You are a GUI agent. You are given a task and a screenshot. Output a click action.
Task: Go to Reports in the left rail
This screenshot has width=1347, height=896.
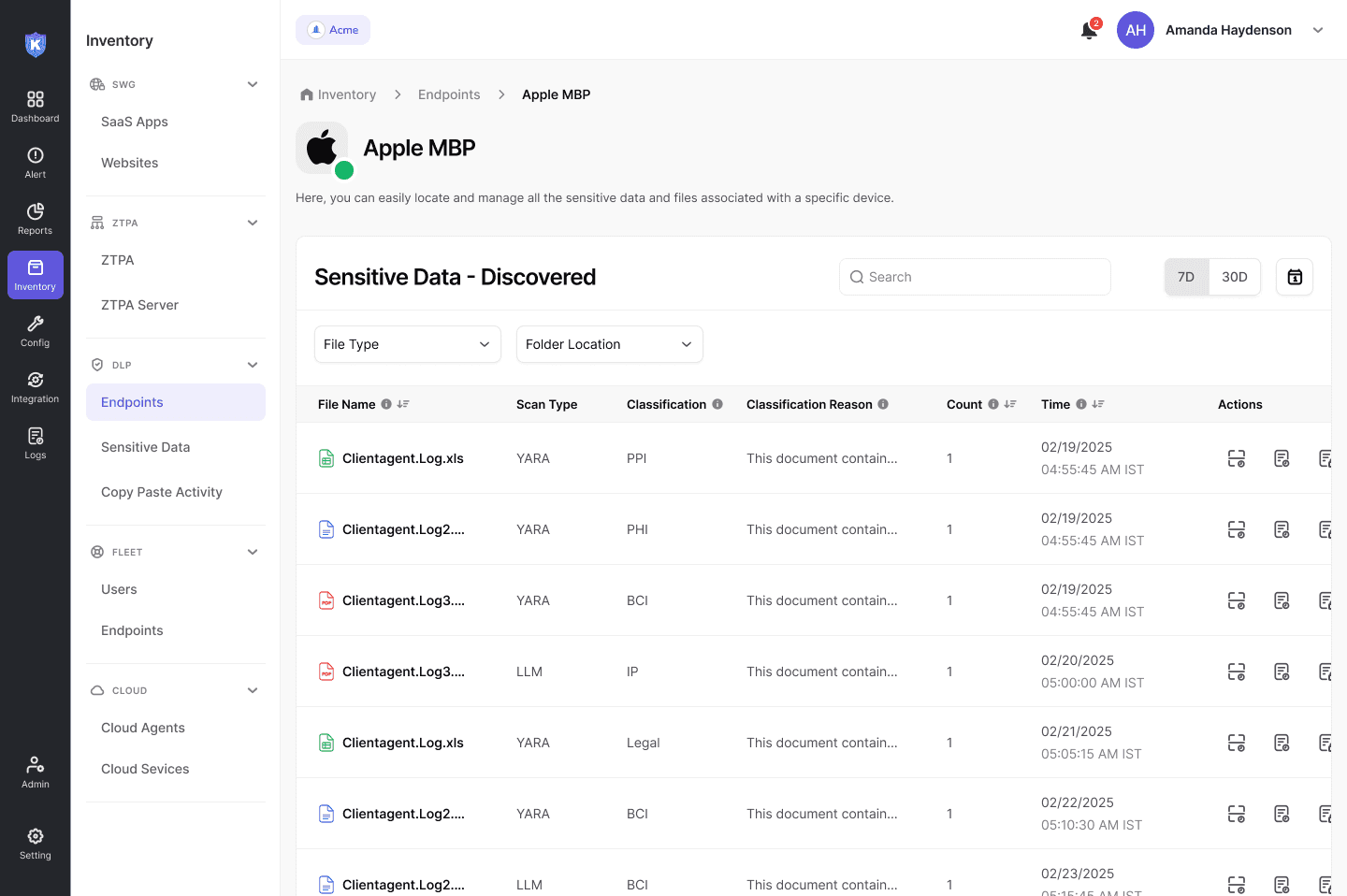[x=36, y=219]
